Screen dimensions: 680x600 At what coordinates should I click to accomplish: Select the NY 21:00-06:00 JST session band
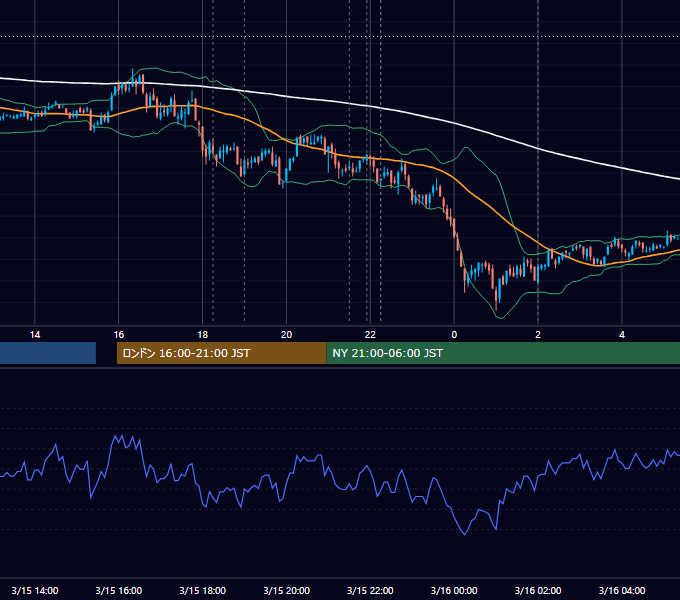pyautogui.click(x=503, y=353)
